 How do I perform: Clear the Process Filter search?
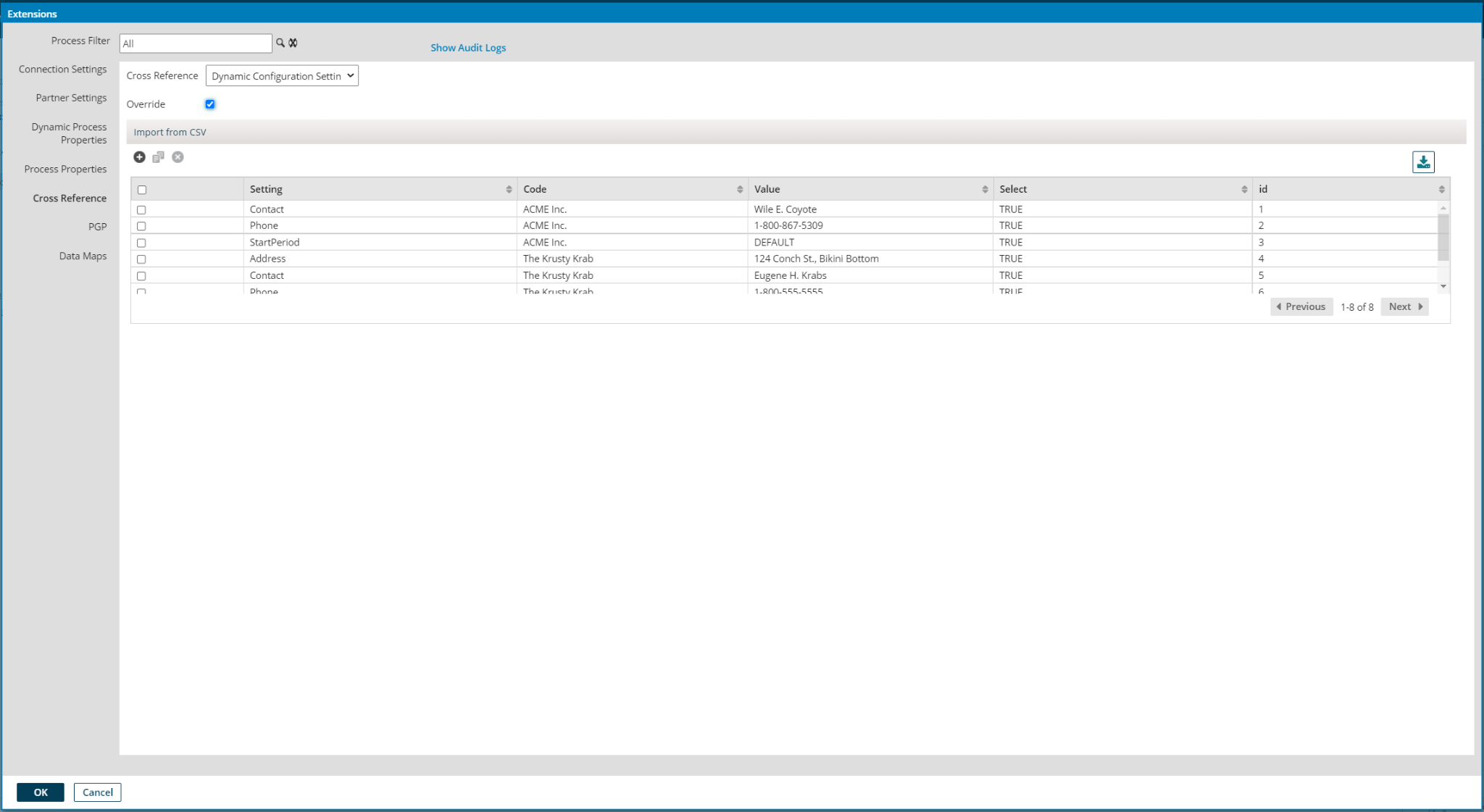(x=293, y=43)
